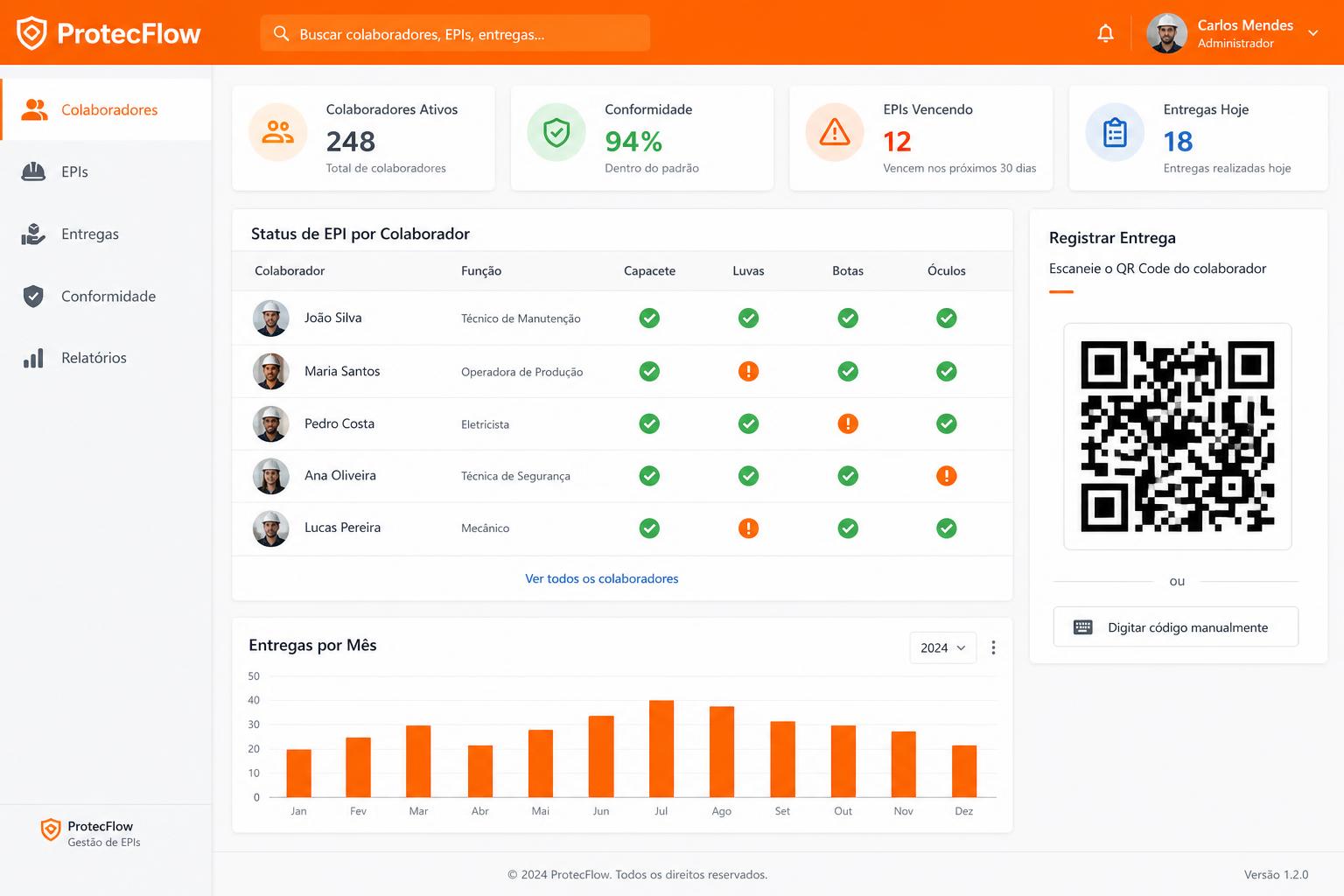This screenshot has height=896, width=1344.
Task: Click the ProtecFlow shield logo in header
Action: point(31,33)
